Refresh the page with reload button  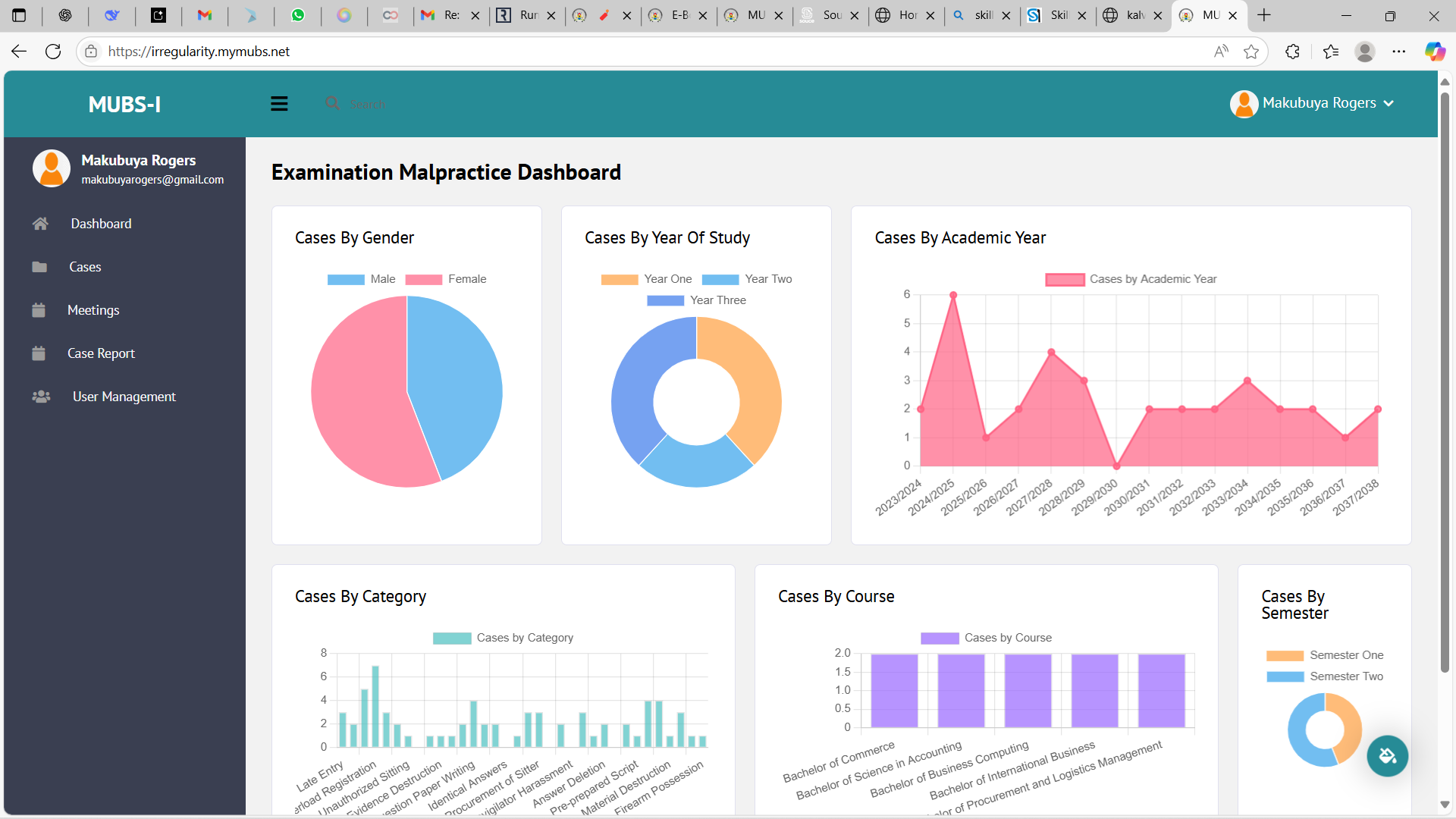pos(53,52)
